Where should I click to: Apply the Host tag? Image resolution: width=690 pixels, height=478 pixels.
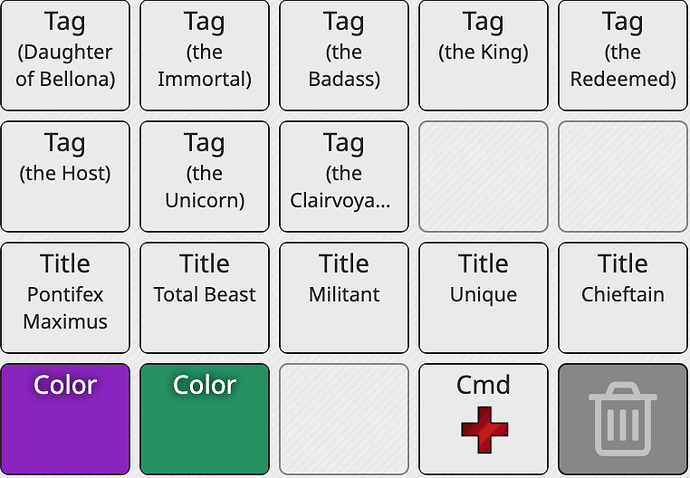pos(65,176)
